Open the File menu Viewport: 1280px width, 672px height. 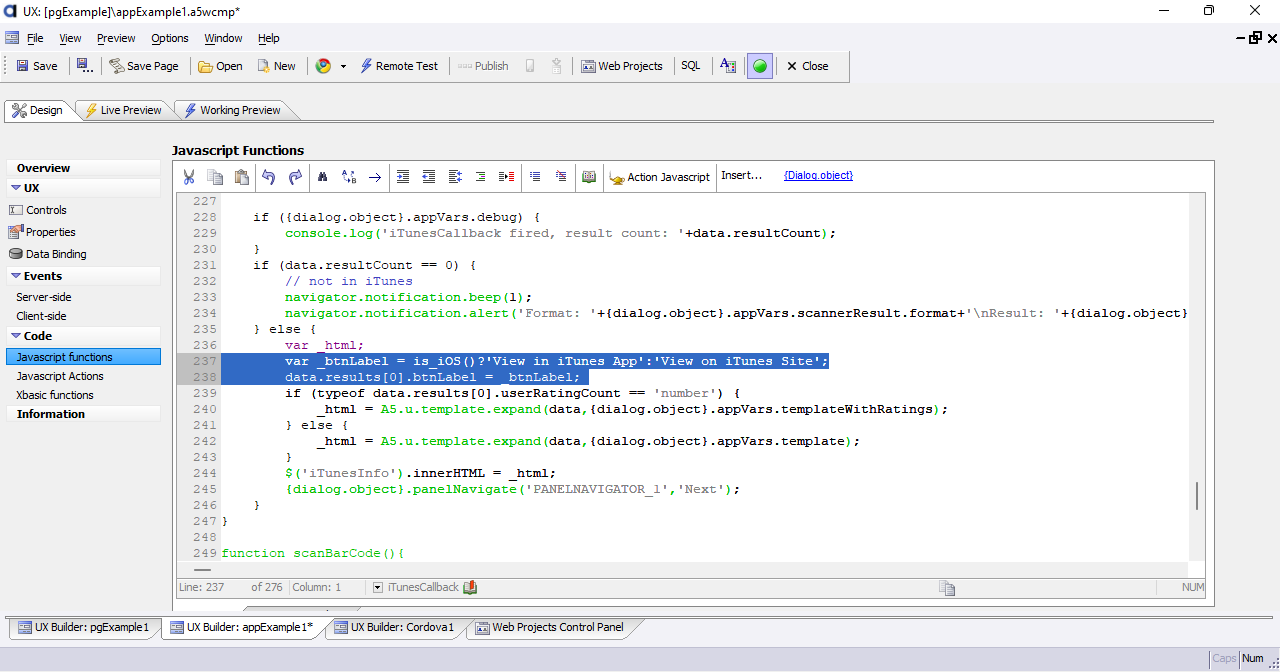tap(35, 38)
